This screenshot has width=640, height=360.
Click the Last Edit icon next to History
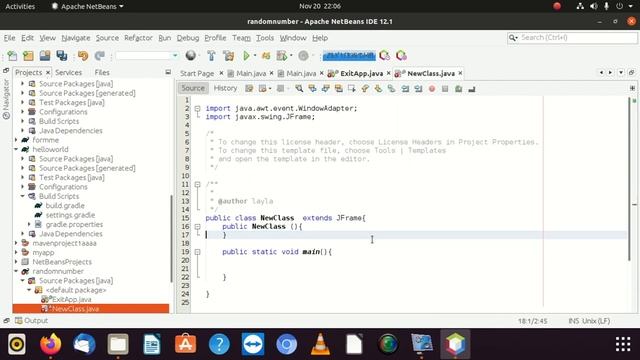point(249,89)
